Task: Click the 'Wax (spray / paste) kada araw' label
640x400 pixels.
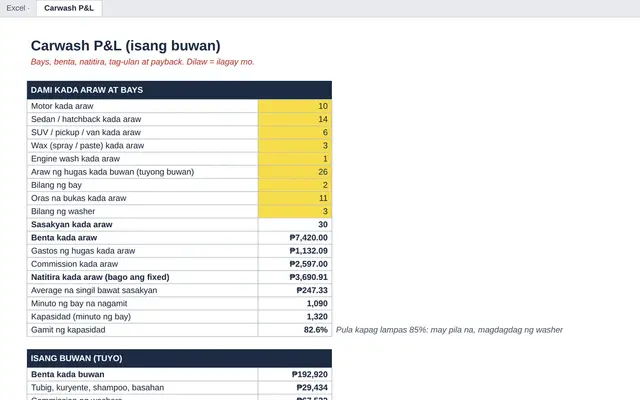Action: (x=87, y=146)
